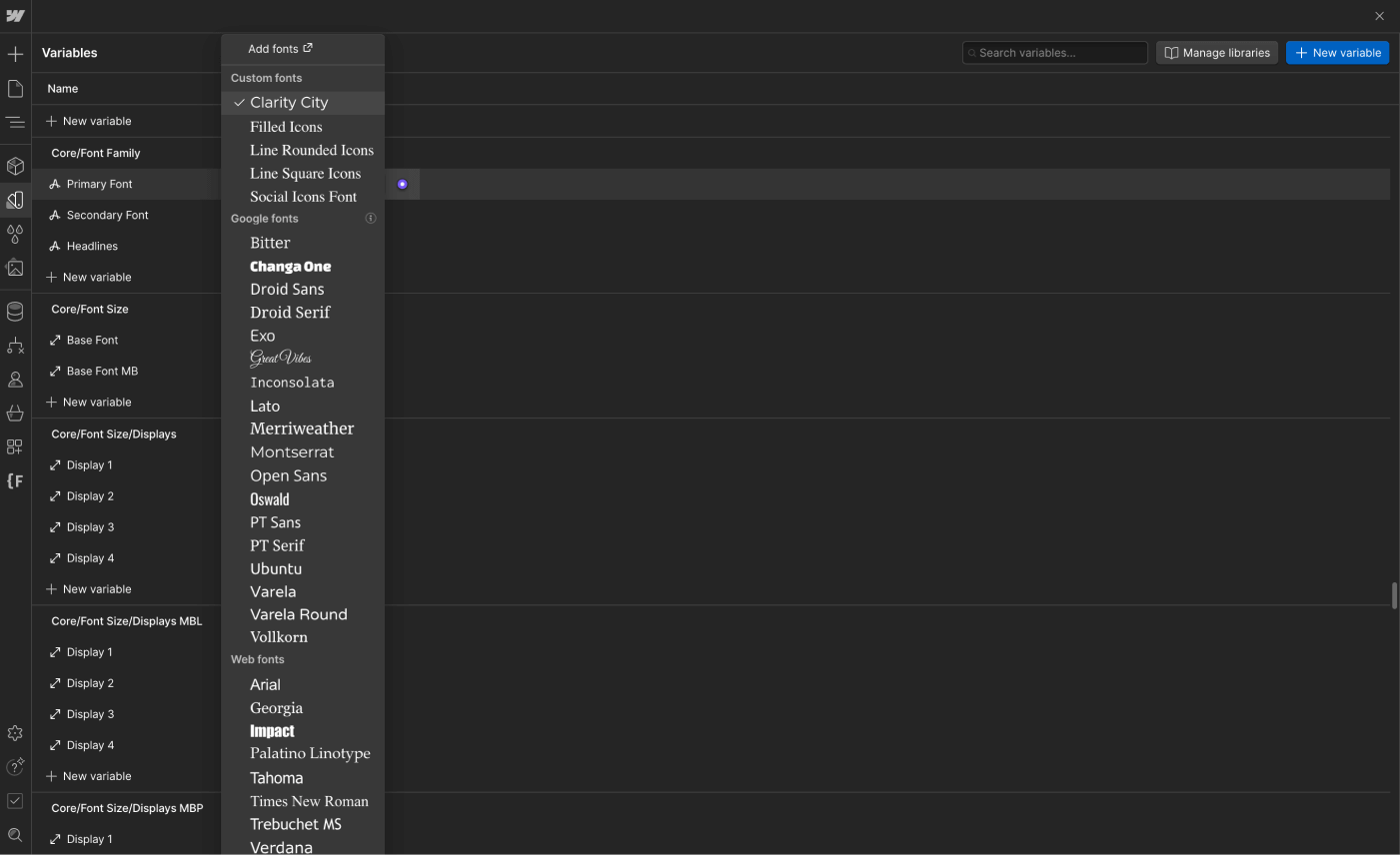
Task: Select Oswald font
Action: 303,499
